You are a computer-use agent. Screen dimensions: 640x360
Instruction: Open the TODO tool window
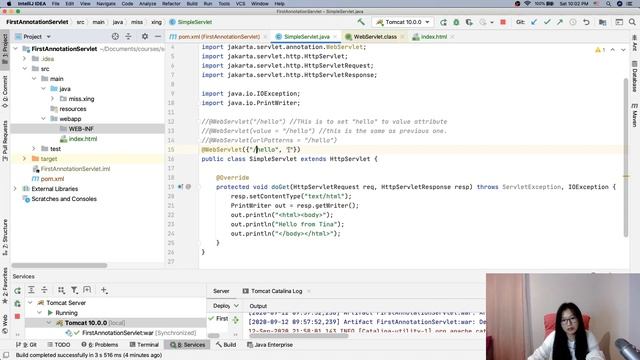point(58,345)
